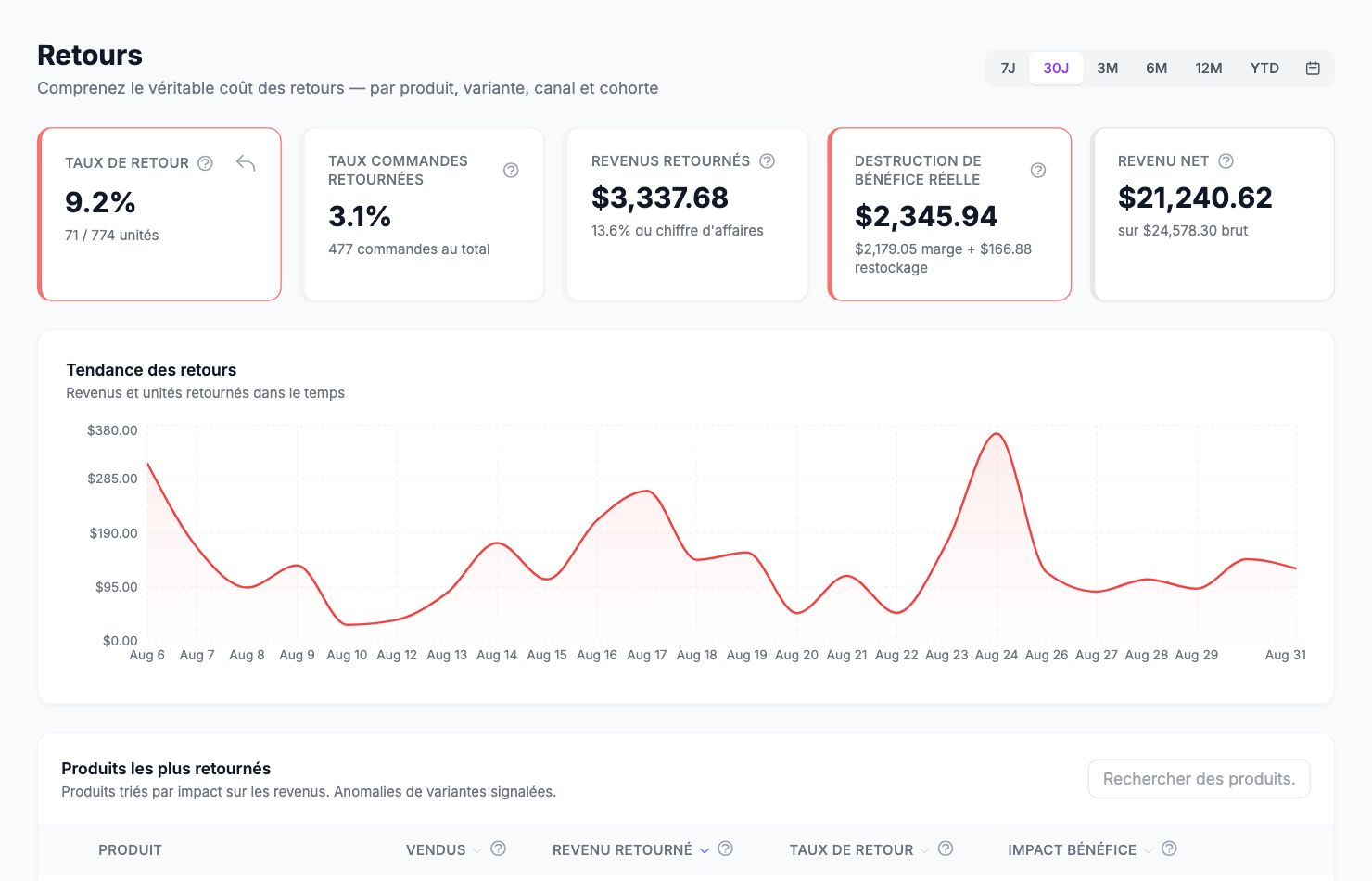
Task: Open help icon beside Revenu net
Action: point(1226,160)
